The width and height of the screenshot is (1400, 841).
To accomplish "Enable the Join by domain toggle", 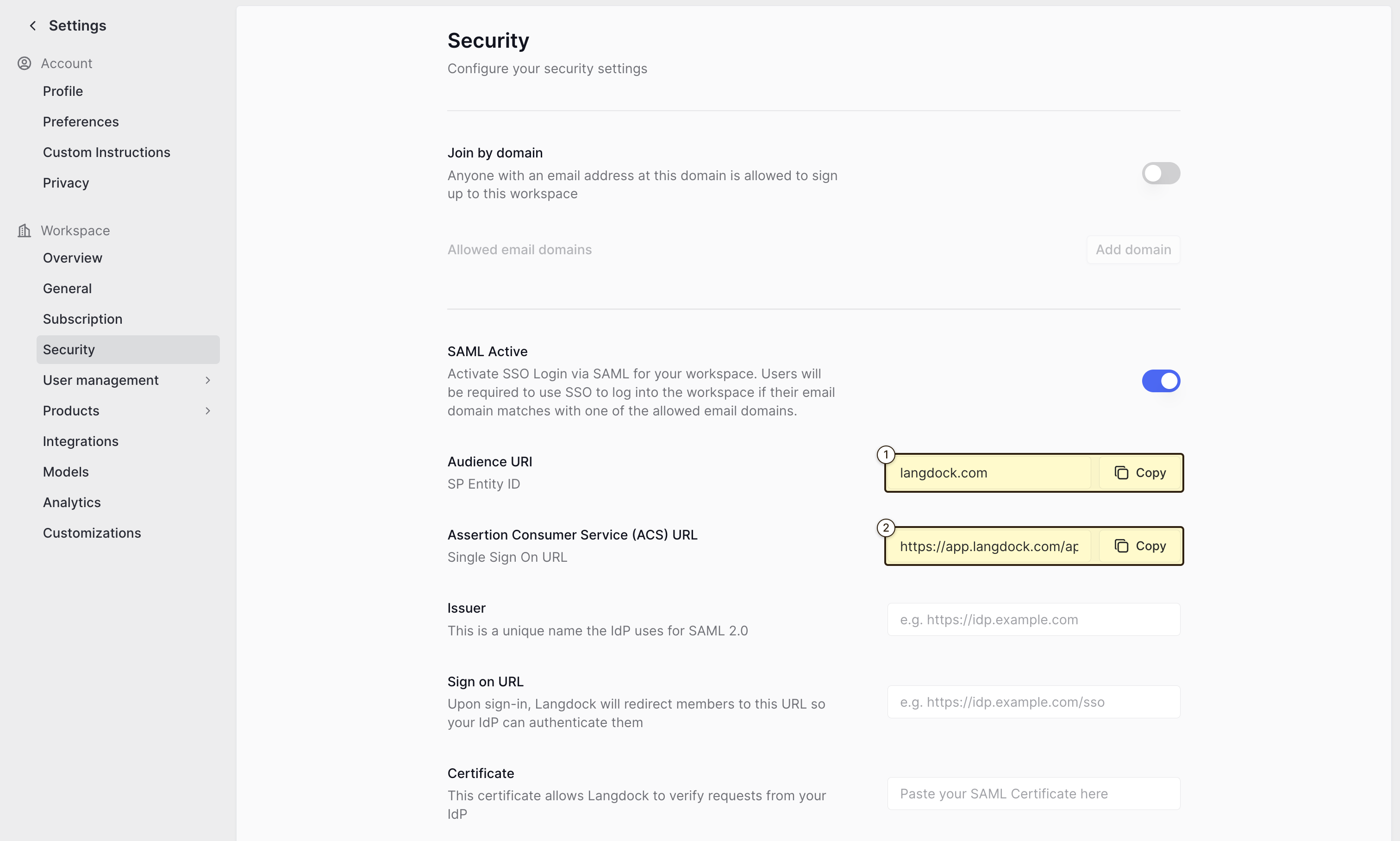I will click(1161, 173).
